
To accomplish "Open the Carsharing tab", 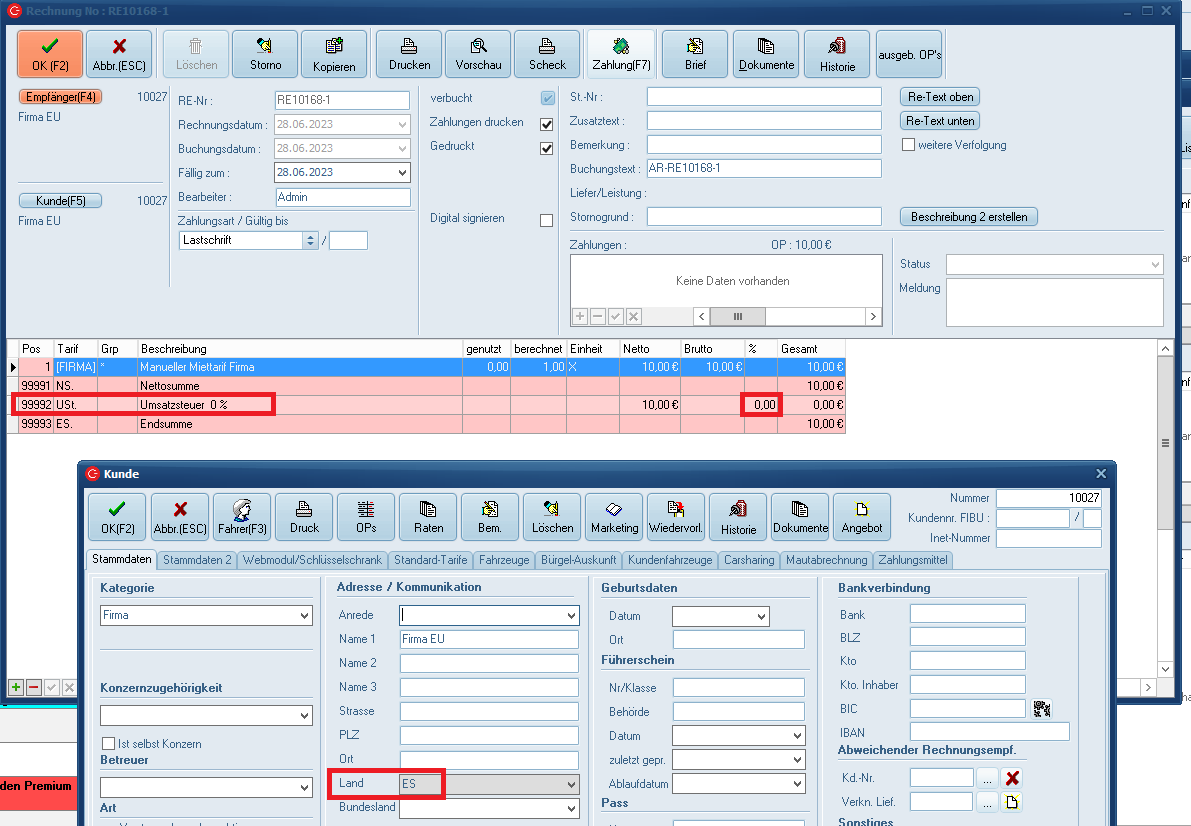I will [749, 560].
